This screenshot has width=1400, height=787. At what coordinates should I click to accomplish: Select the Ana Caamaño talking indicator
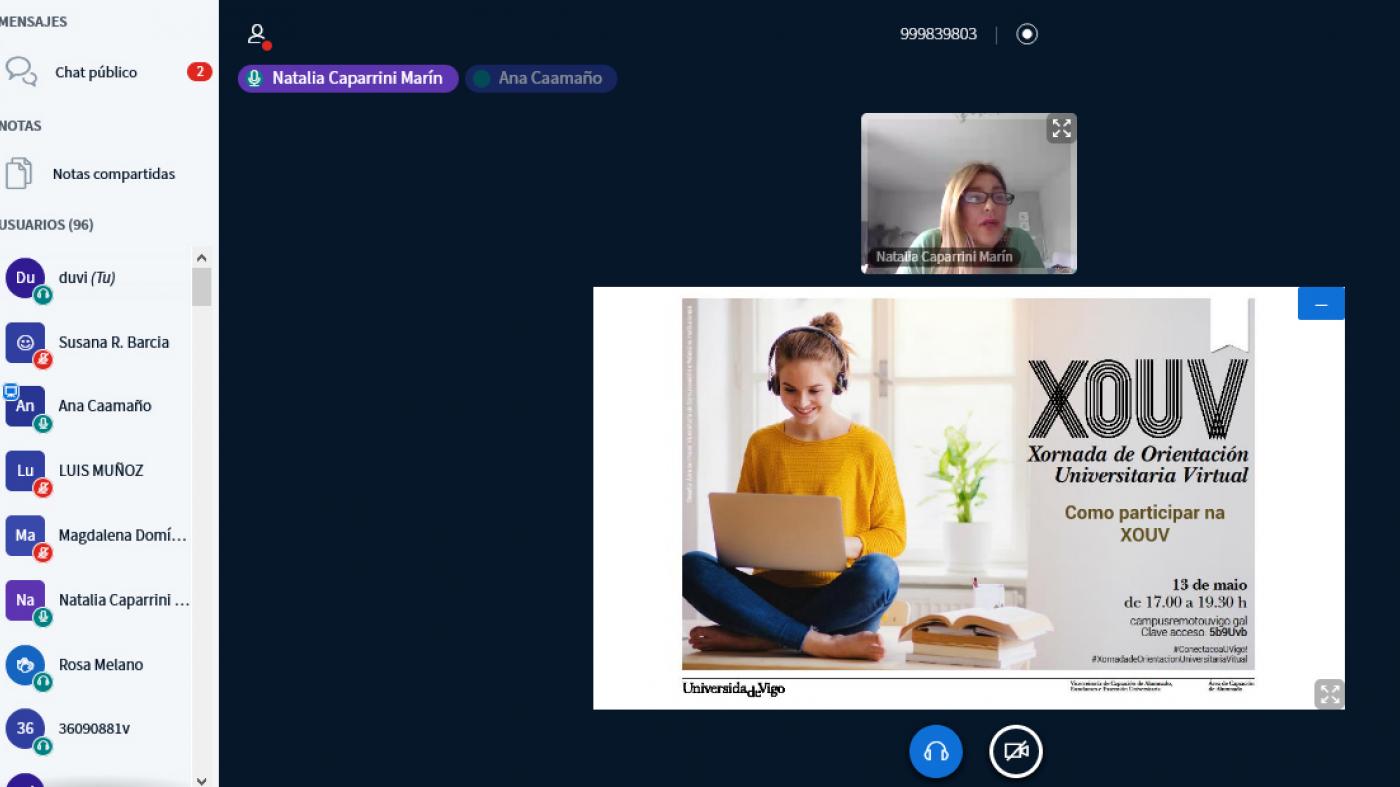click(541, 78)
